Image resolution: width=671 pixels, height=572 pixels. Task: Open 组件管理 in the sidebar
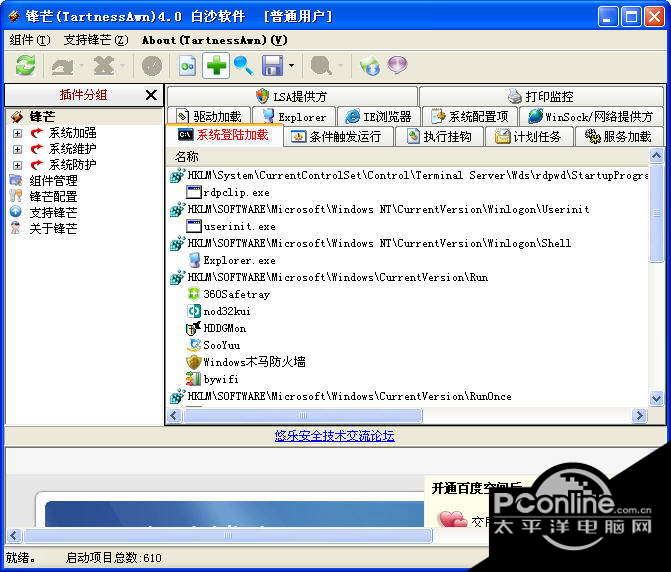[x=53, y=181]
